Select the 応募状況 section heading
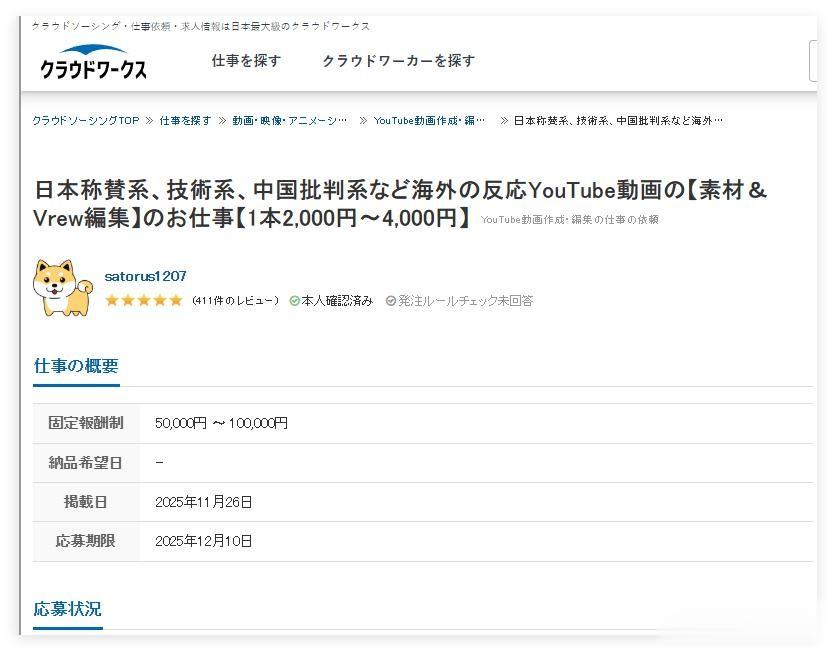833x651 pixels. (67, 609)
